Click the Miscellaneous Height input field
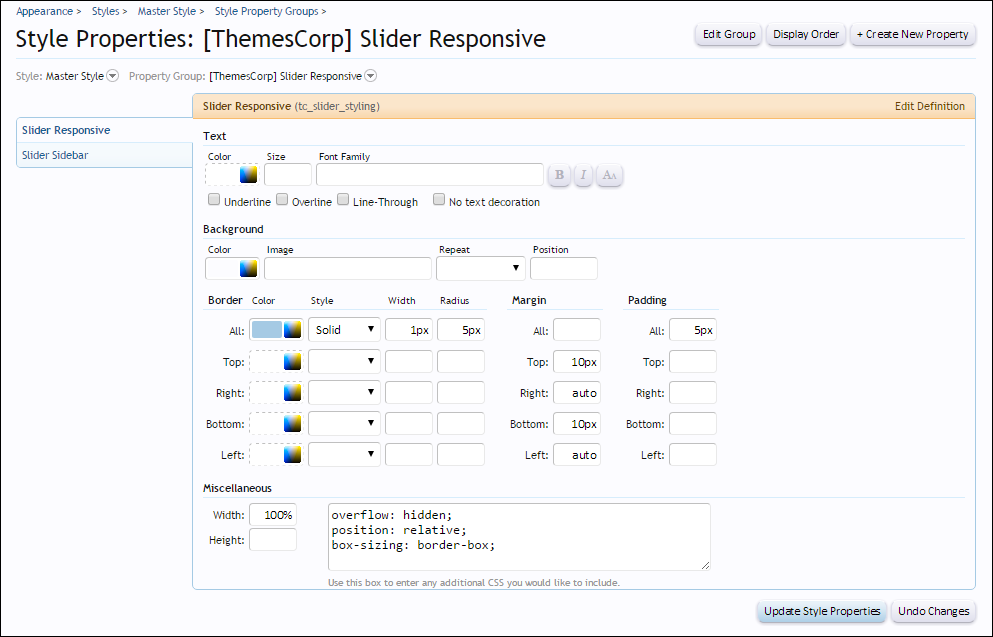This screenshot has width=993, height=637. [273, 539]
